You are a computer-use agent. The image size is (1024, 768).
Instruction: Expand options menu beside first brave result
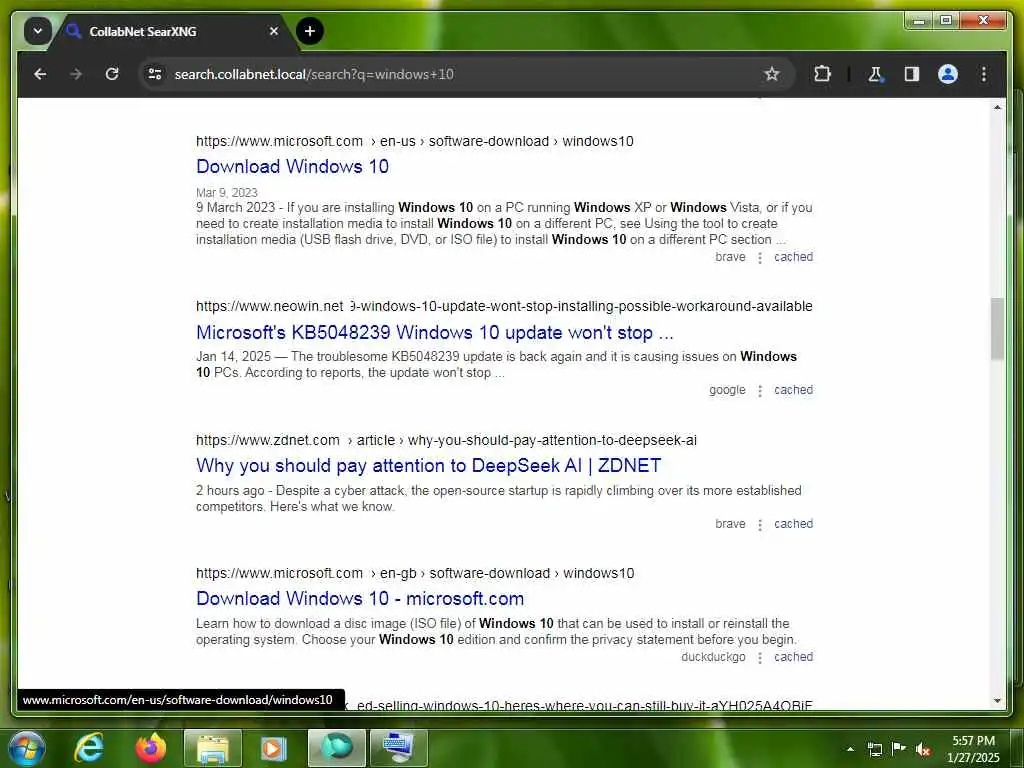pyautogui.click(x=760, y=258)
